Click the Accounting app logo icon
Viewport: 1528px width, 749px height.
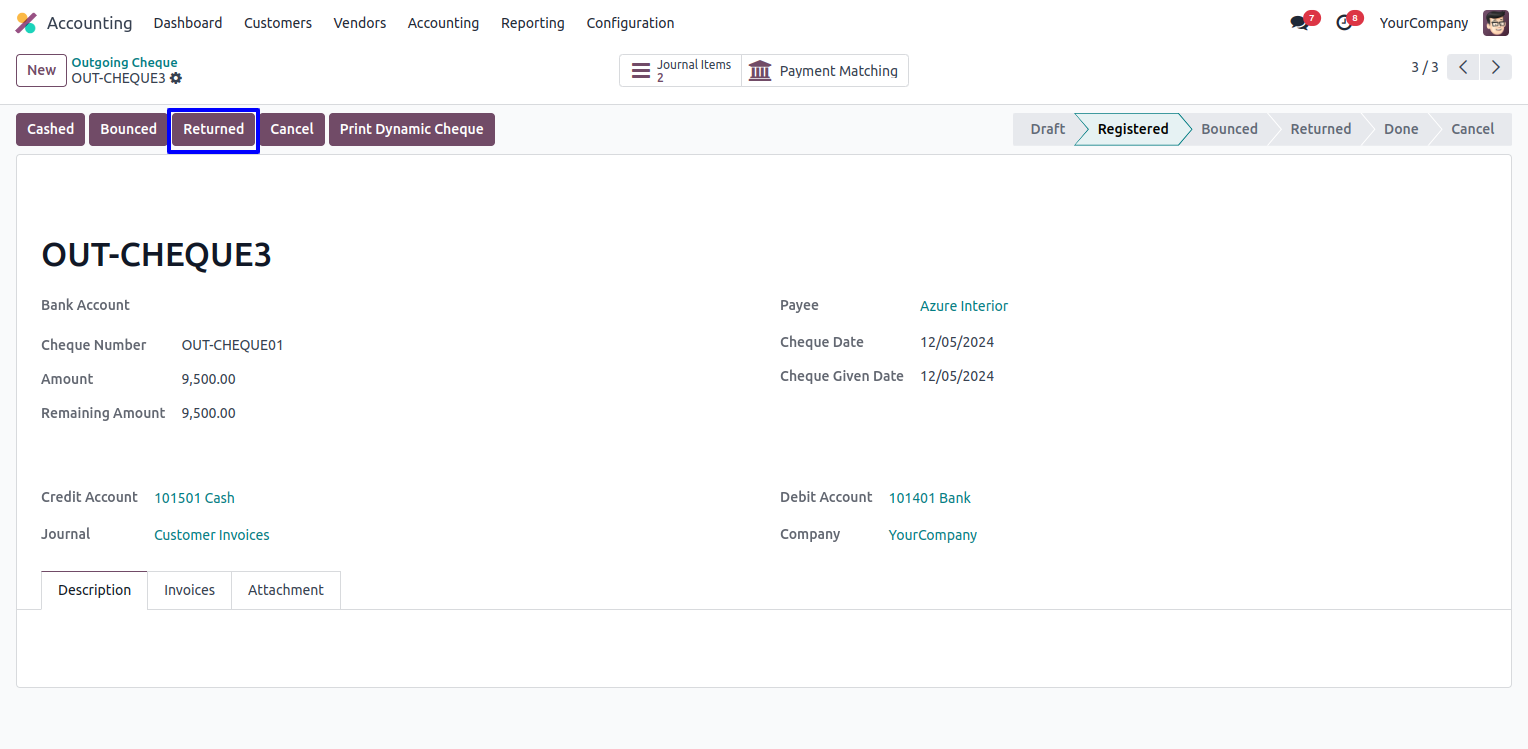tap(26, 23)
